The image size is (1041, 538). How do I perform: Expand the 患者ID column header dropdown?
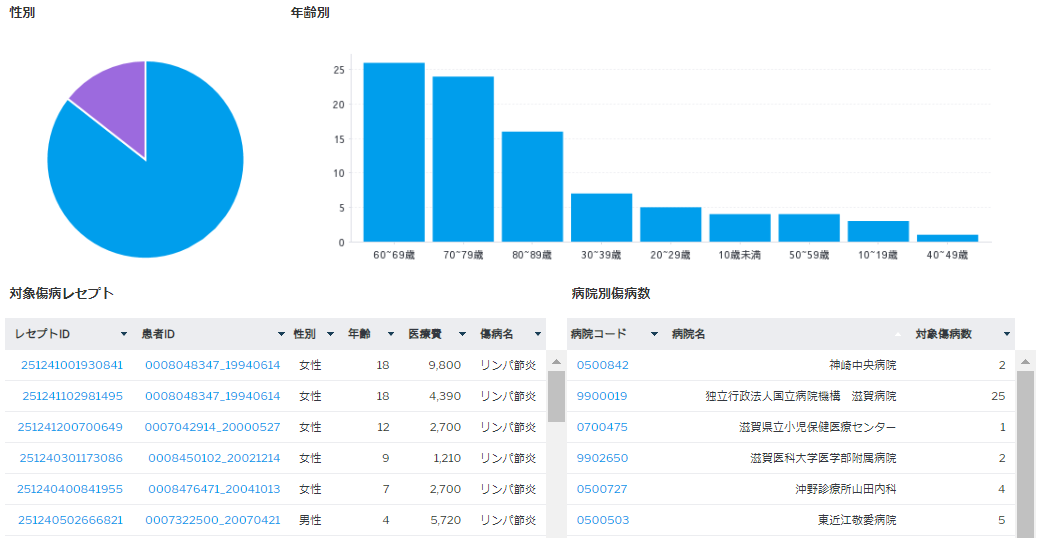[x=281, y=334]
